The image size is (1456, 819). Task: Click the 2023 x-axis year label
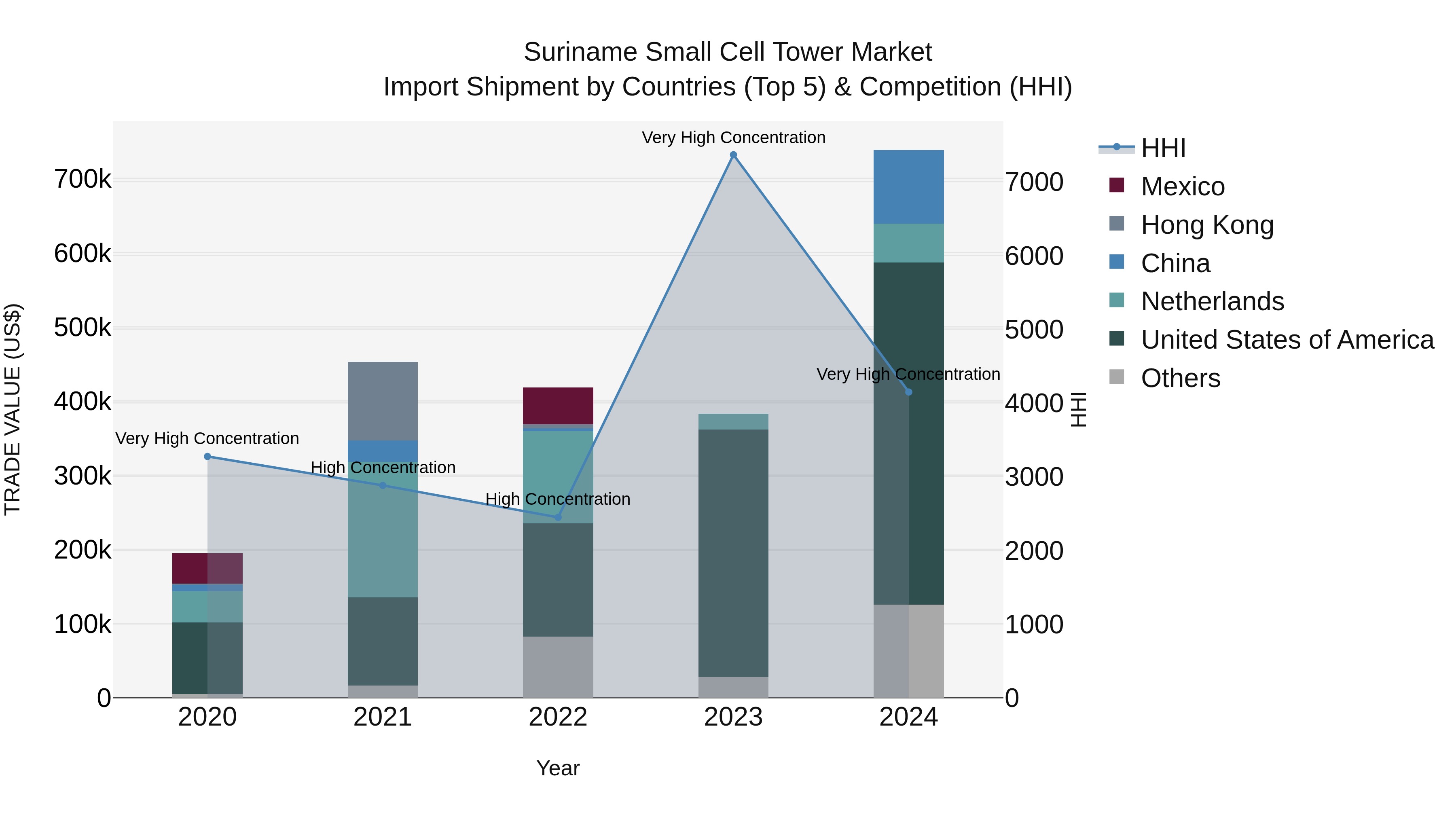point(733,717)
